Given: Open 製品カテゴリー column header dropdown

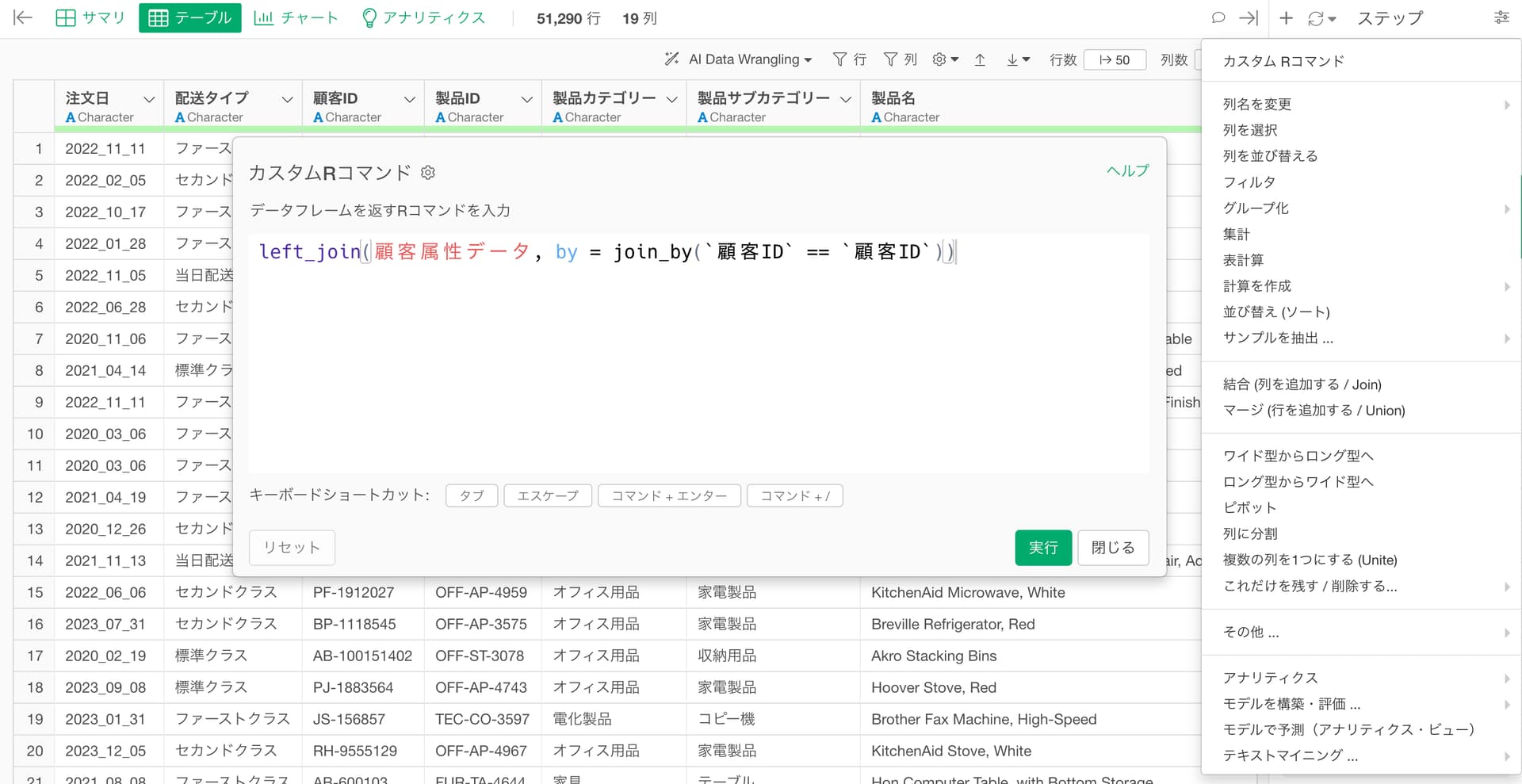Looking at the screenshot, I should click(x=671, y=99).
